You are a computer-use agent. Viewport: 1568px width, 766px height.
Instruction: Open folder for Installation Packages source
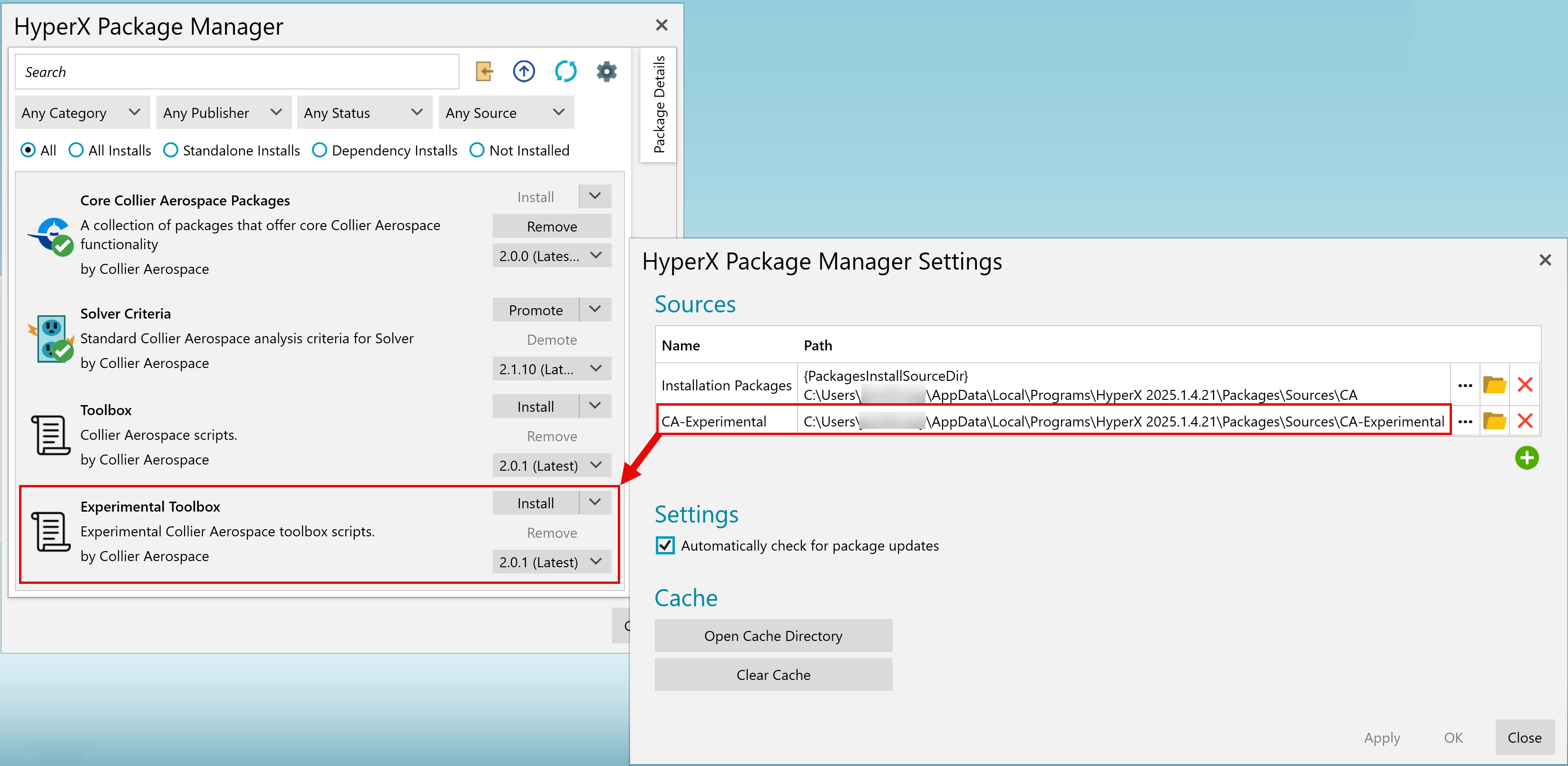(1495, 385)
